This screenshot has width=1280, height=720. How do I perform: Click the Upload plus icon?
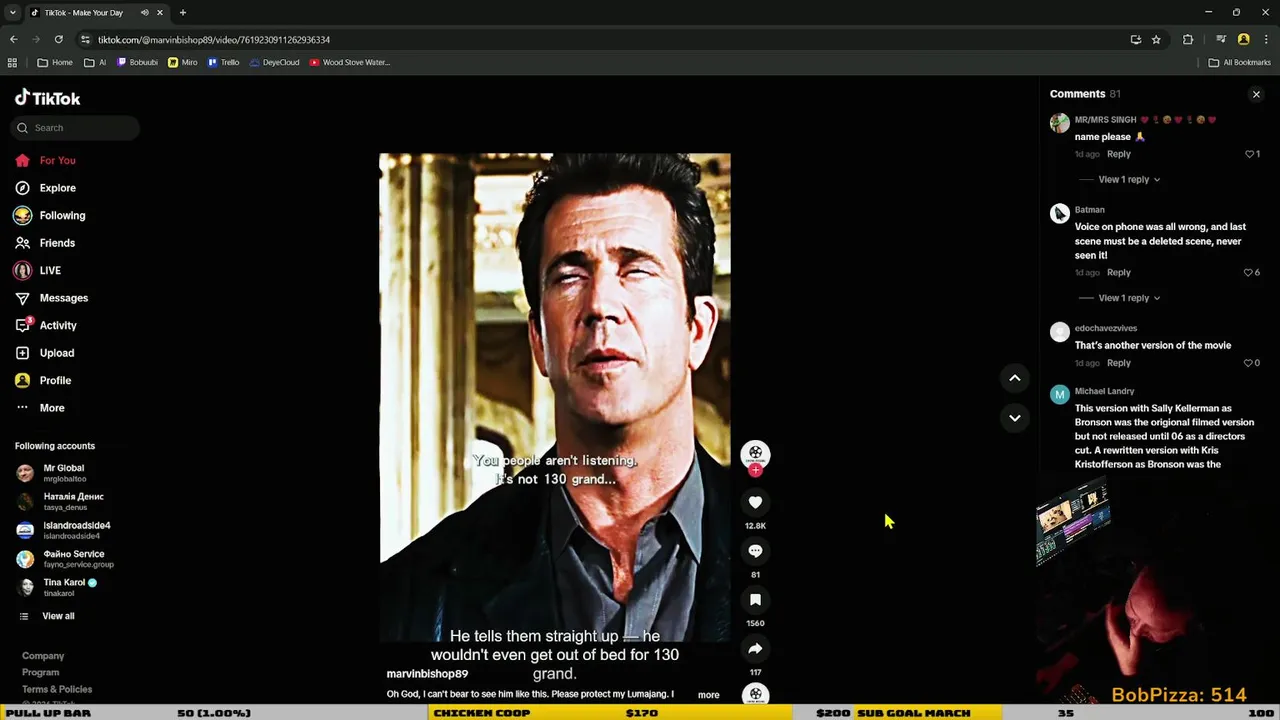[x=22, y=353]
